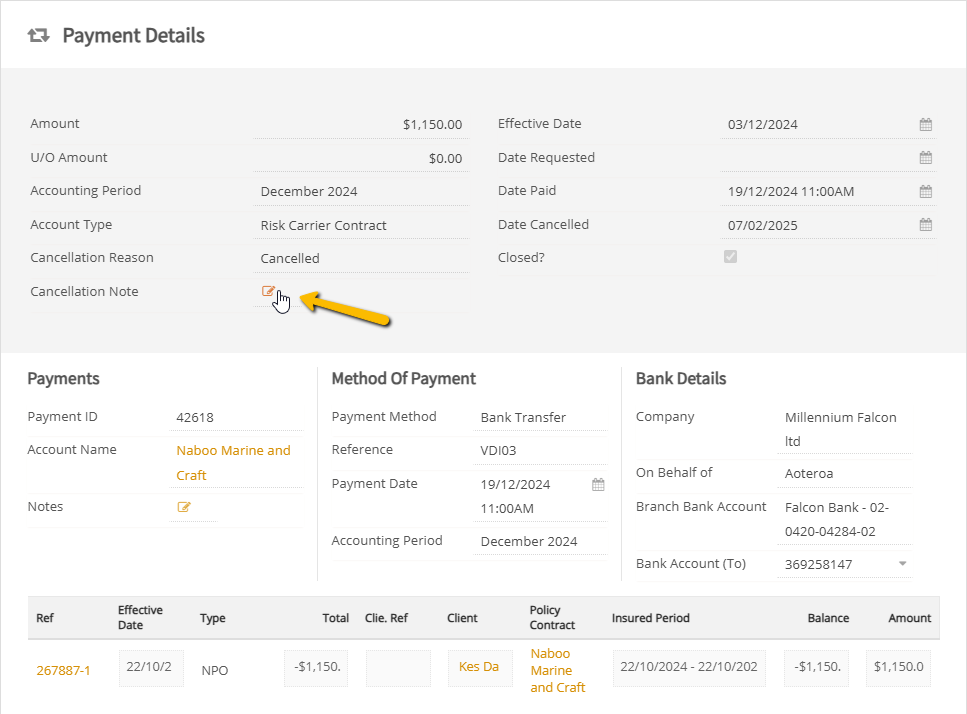Open the Naboo Marine and Craft account link
The width and height of the screenshot is (967, 714).
coord(233,462)
